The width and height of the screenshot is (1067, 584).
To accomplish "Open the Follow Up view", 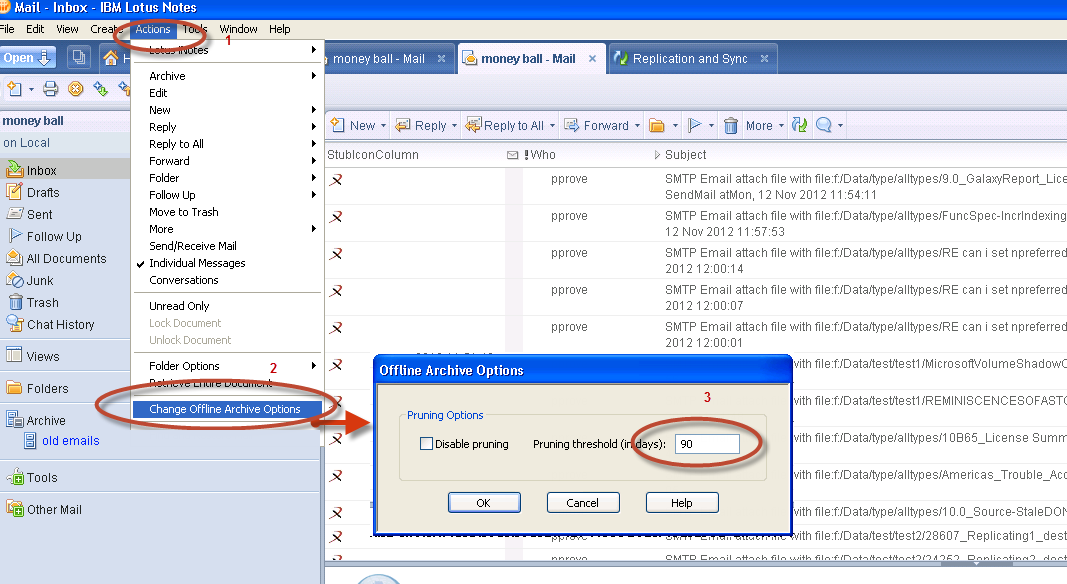I will [x=54, y=236].
